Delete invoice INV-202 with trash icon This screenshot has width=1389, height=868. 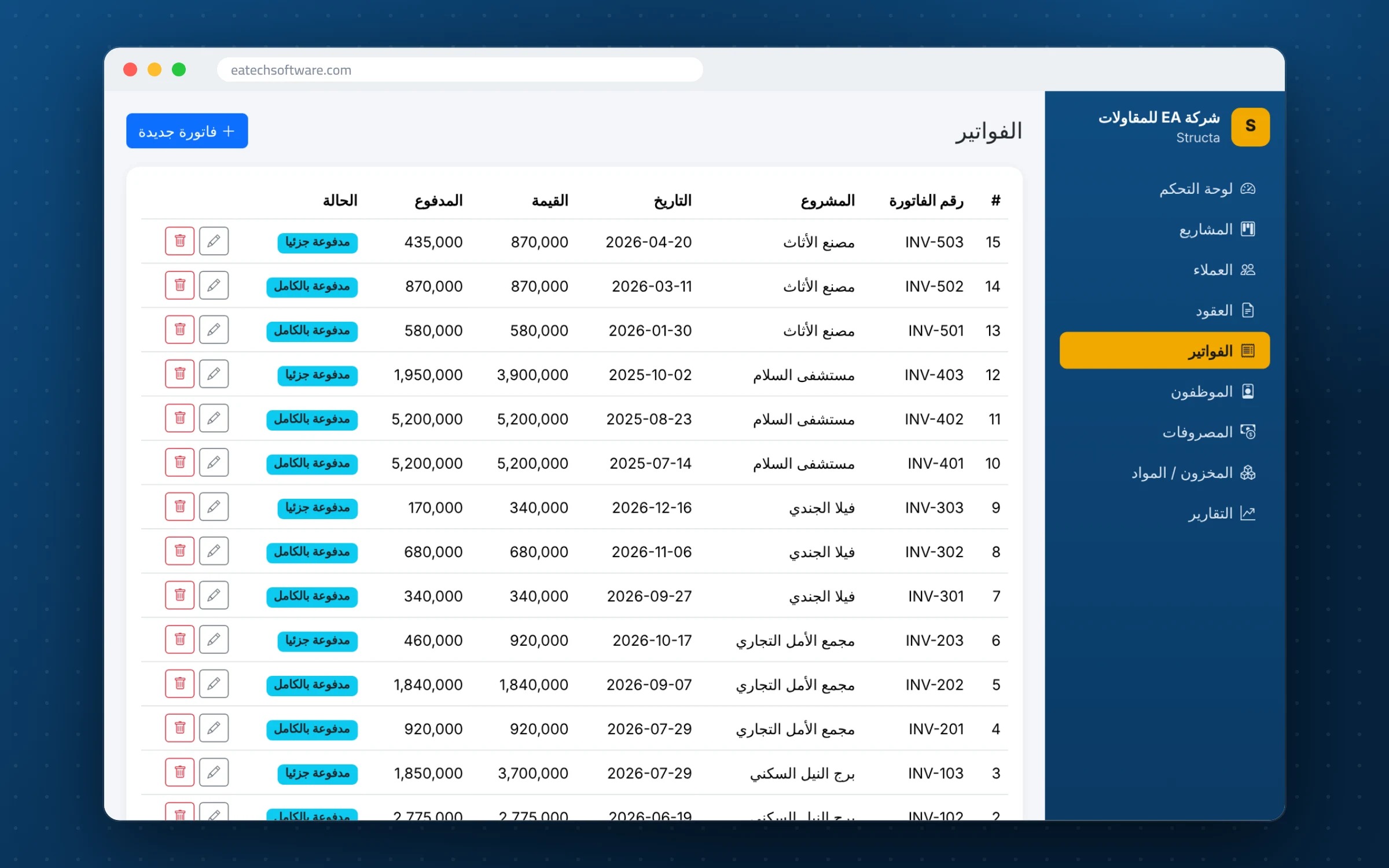pos(179,683)
